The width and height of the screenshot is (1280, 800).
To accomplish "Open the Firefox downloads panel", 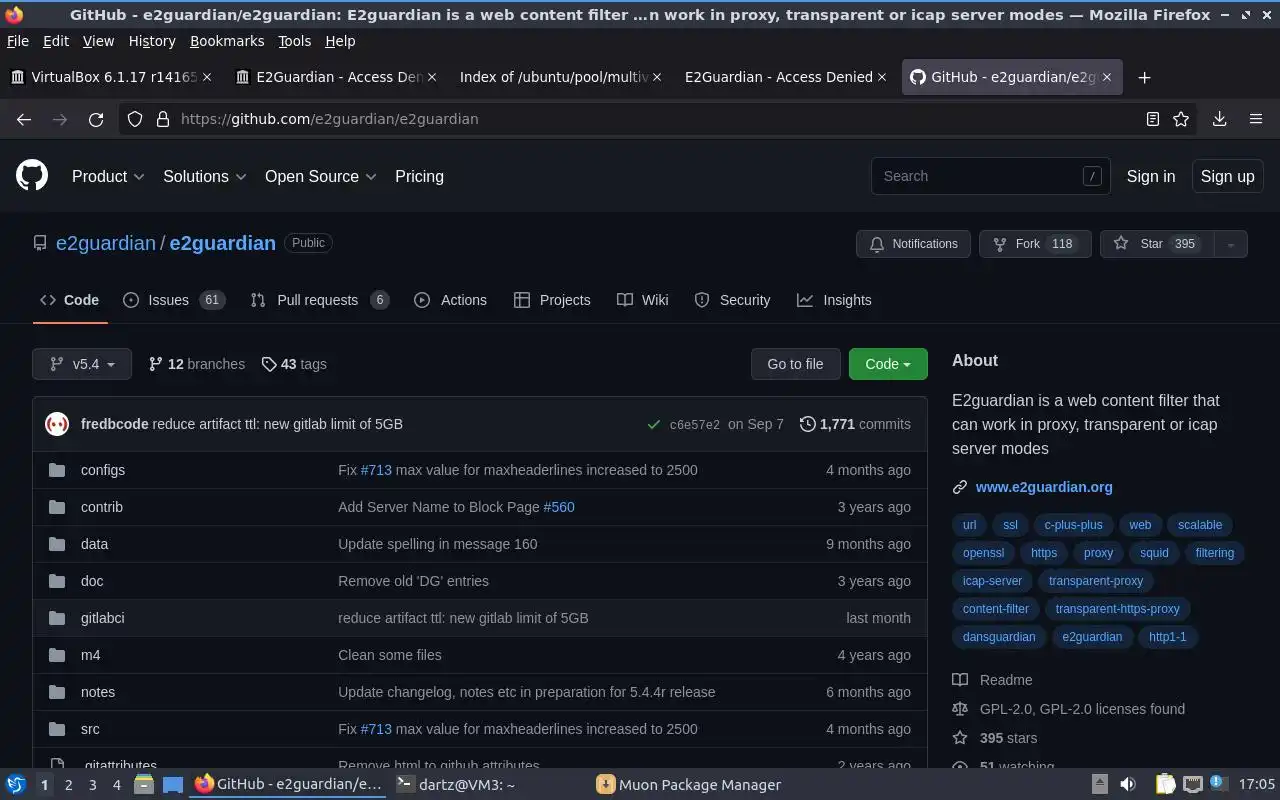I will point(1220,119).
